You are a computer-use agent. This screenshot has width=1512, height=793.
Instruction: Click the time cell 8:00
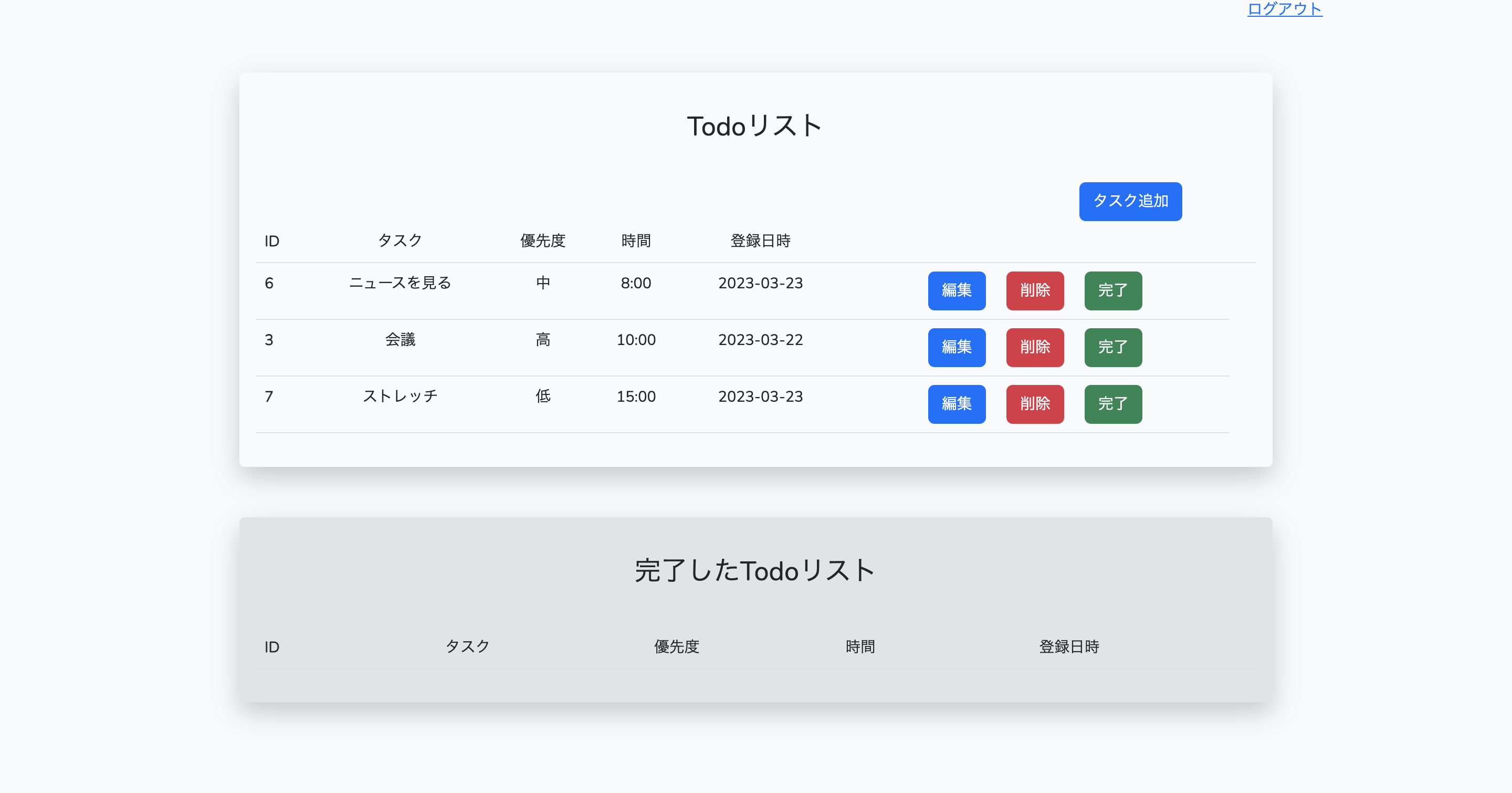(636, 283)
